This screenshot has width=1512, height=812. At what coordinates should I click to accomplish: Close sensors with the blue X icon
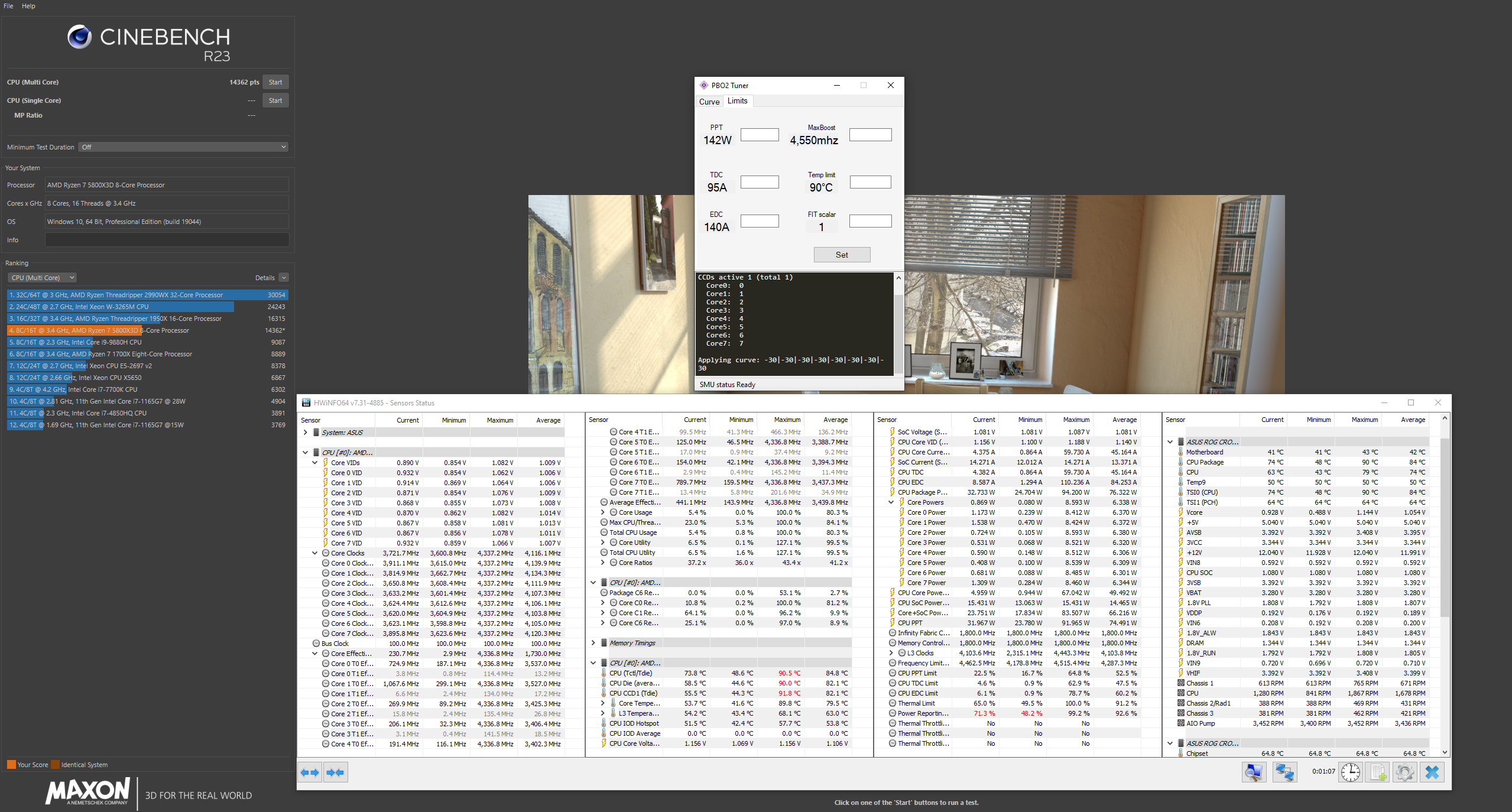[1432, 772]
